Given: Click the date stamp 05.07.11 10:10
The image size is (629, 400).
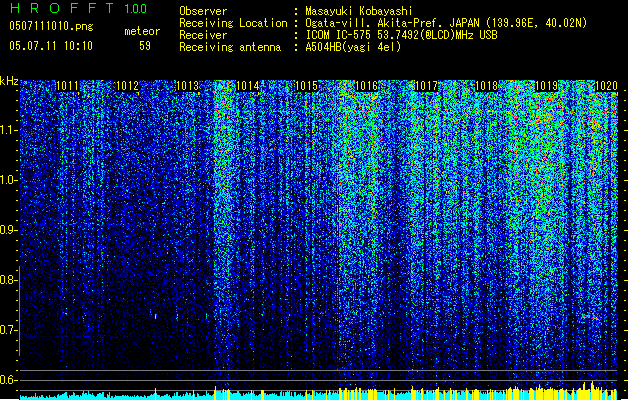Looking at the screenshot, I should [51, 46].
